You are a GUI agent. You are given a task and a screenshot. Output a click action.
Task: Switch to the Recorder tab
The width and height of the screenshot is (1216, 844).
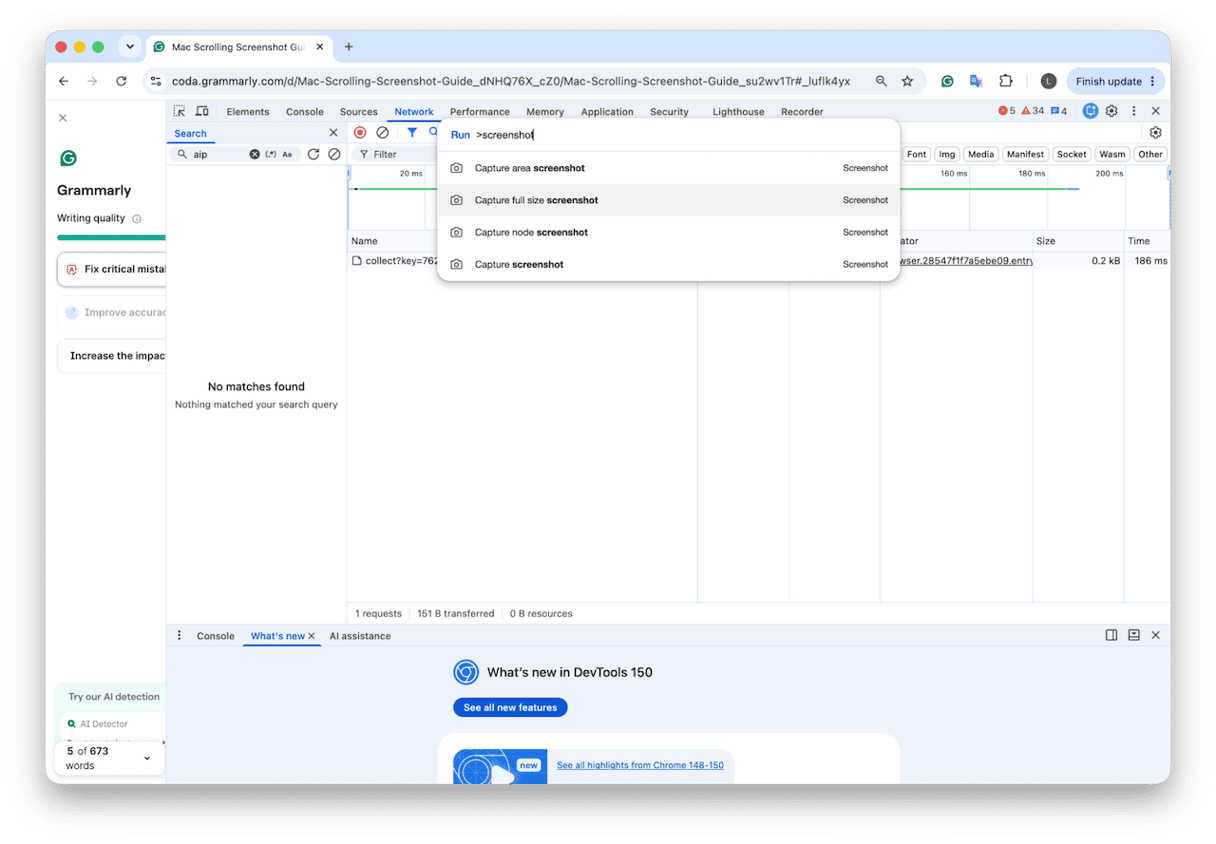point(802,112)
